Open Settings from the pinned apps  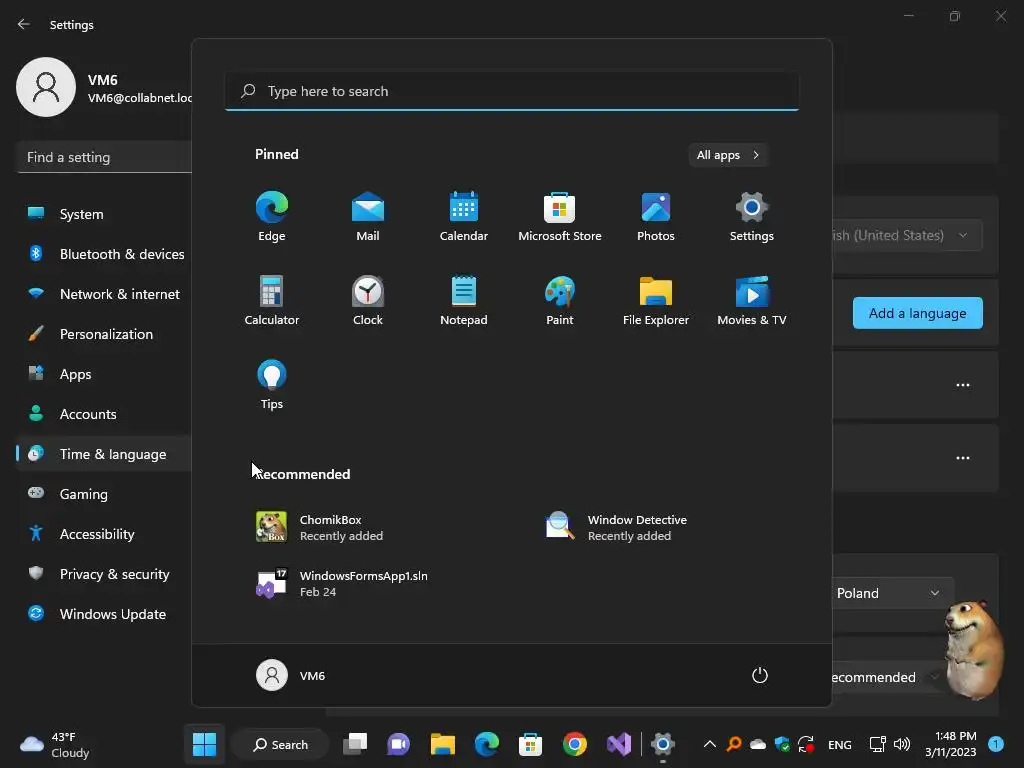point(752,216)
